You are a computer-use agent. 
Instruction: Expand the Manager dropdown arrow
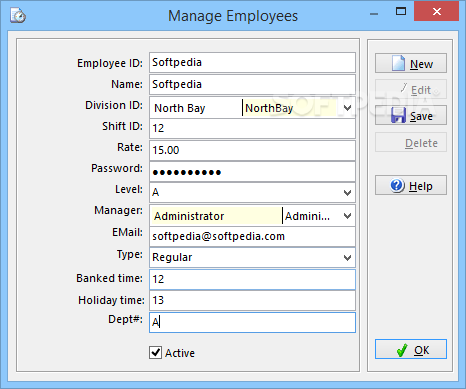(x=347, y=216)
